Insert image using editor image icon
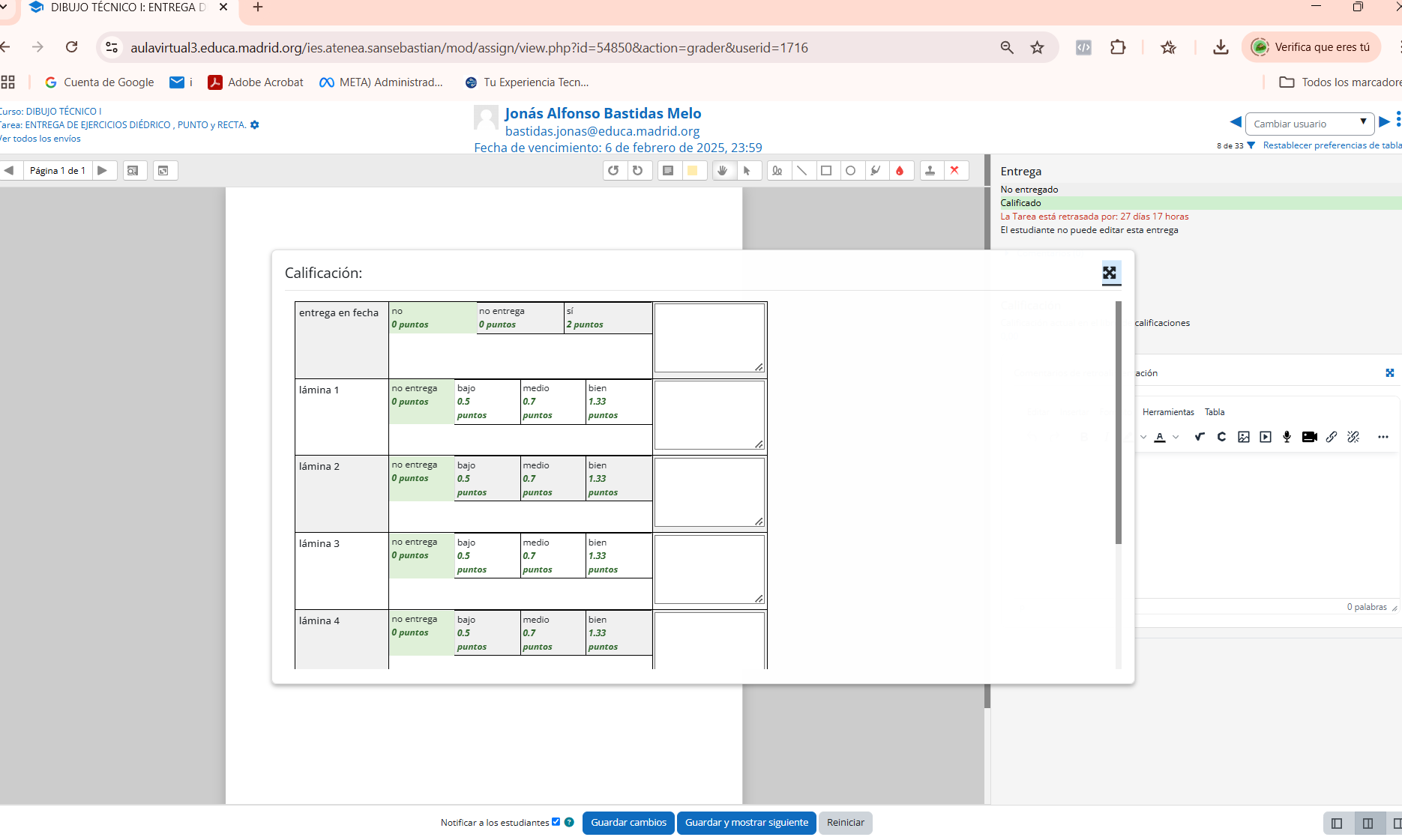Screen dimensions: 1402x840 [x=1243, y=437]
